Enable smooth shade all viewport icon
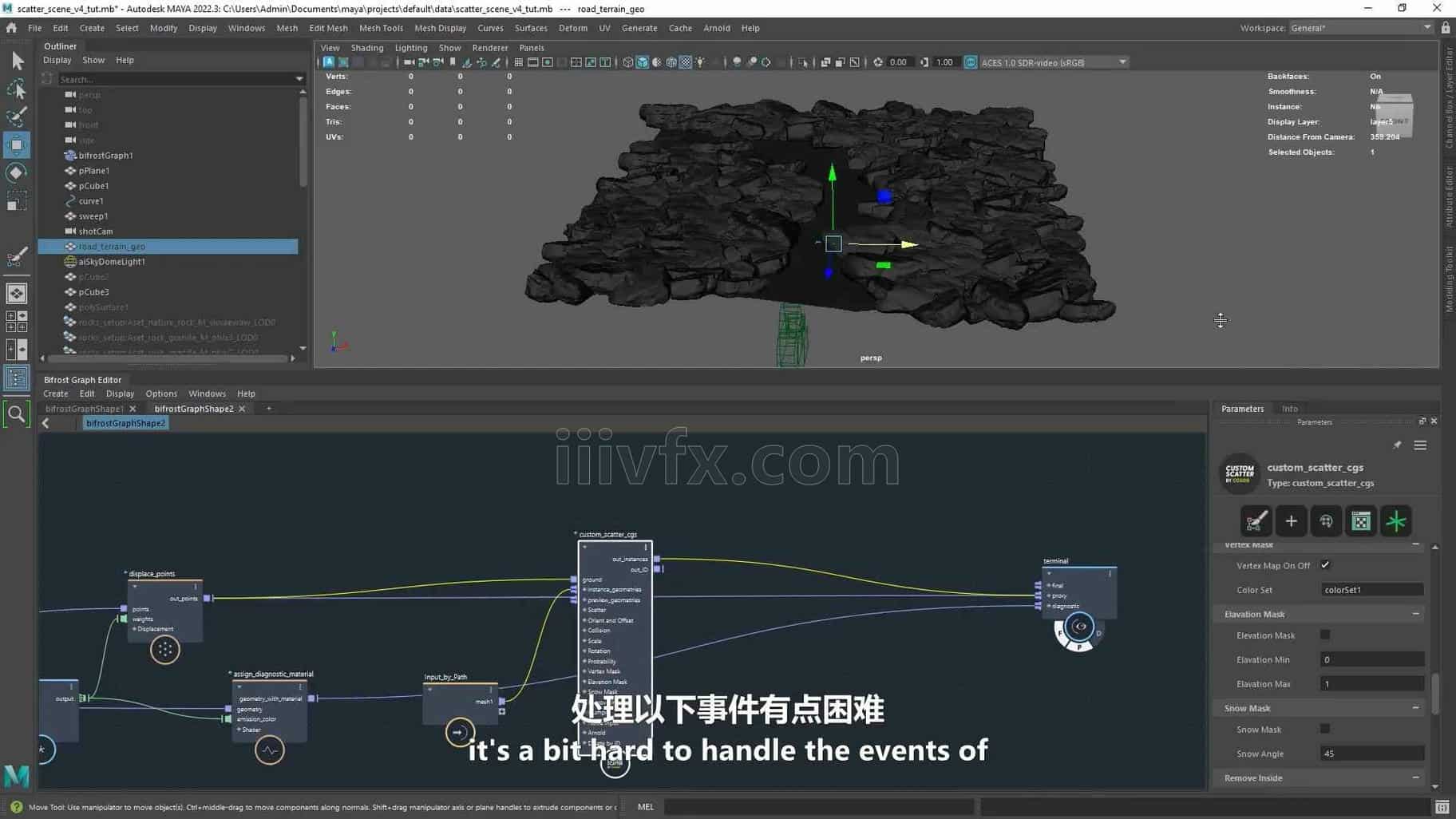 tap(642, 62)
